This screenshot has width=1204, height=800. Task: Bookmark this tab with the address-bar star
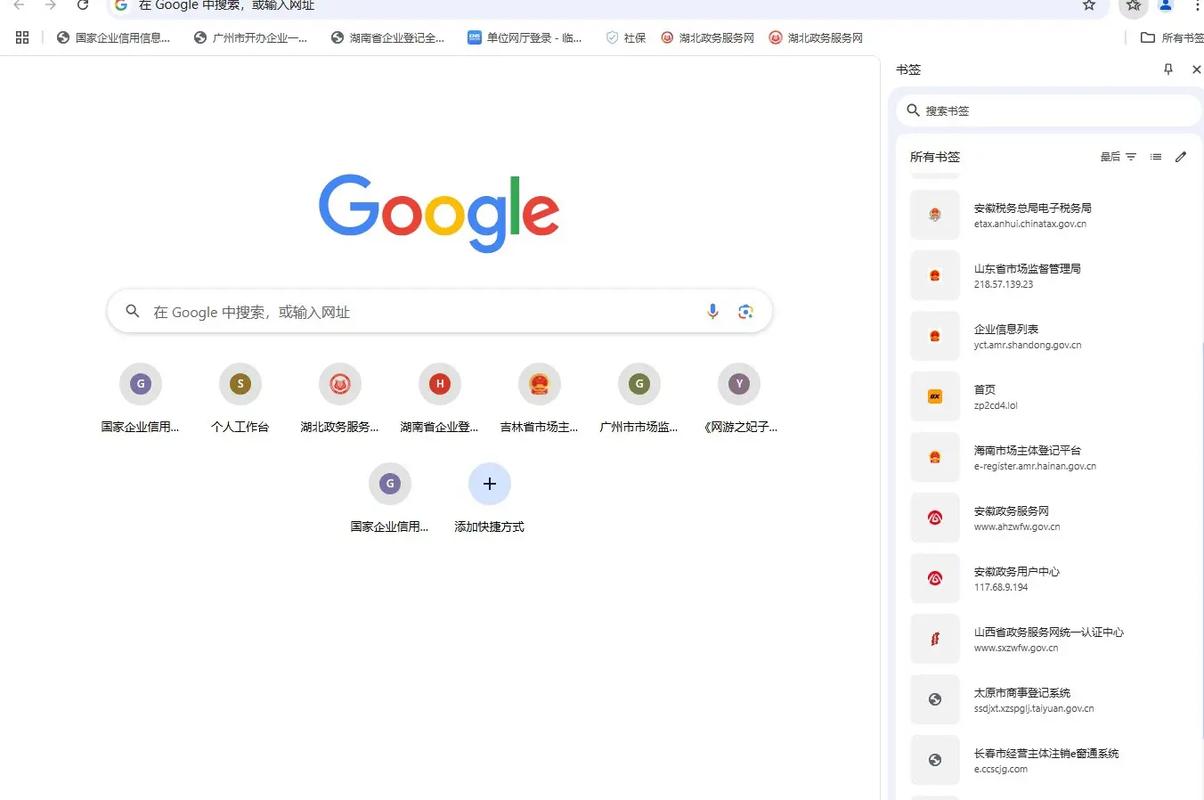click(1089, 5)
